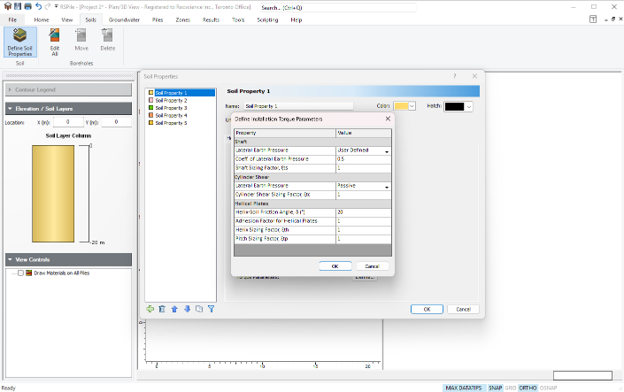
Task: Click OK in torque parameters dialog
Action: (x=335, y=266)
